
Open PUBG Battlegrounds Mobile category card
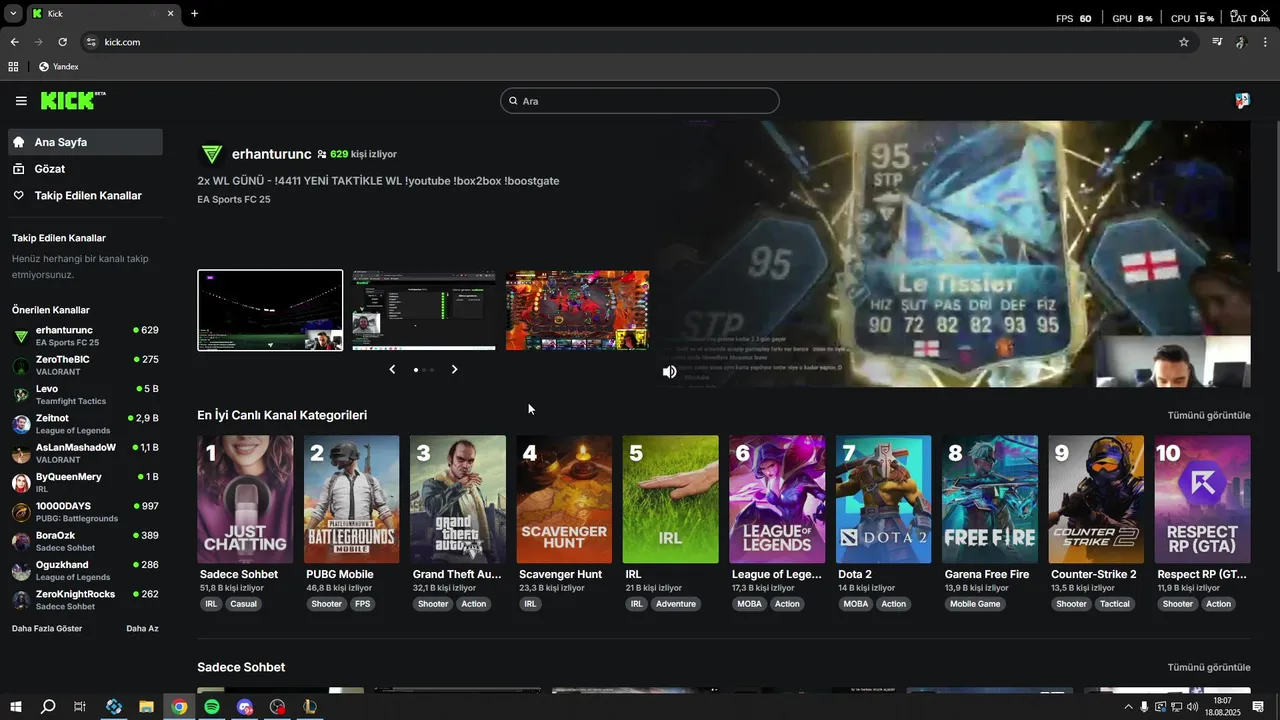coord(352,499)
